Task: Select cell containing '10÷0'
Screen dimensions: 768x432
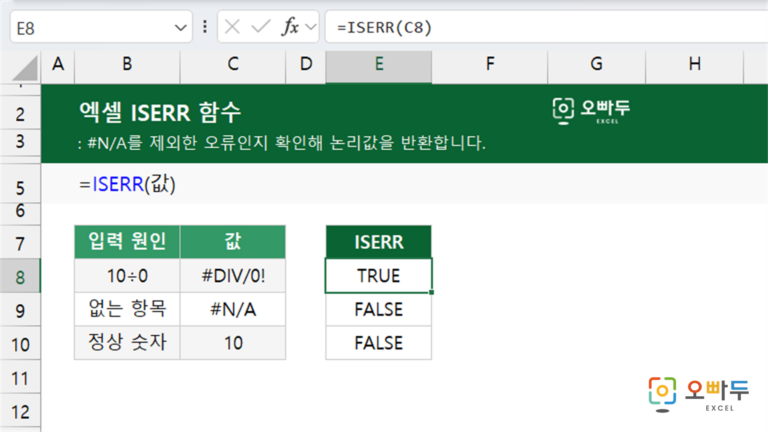Action: 127,276
